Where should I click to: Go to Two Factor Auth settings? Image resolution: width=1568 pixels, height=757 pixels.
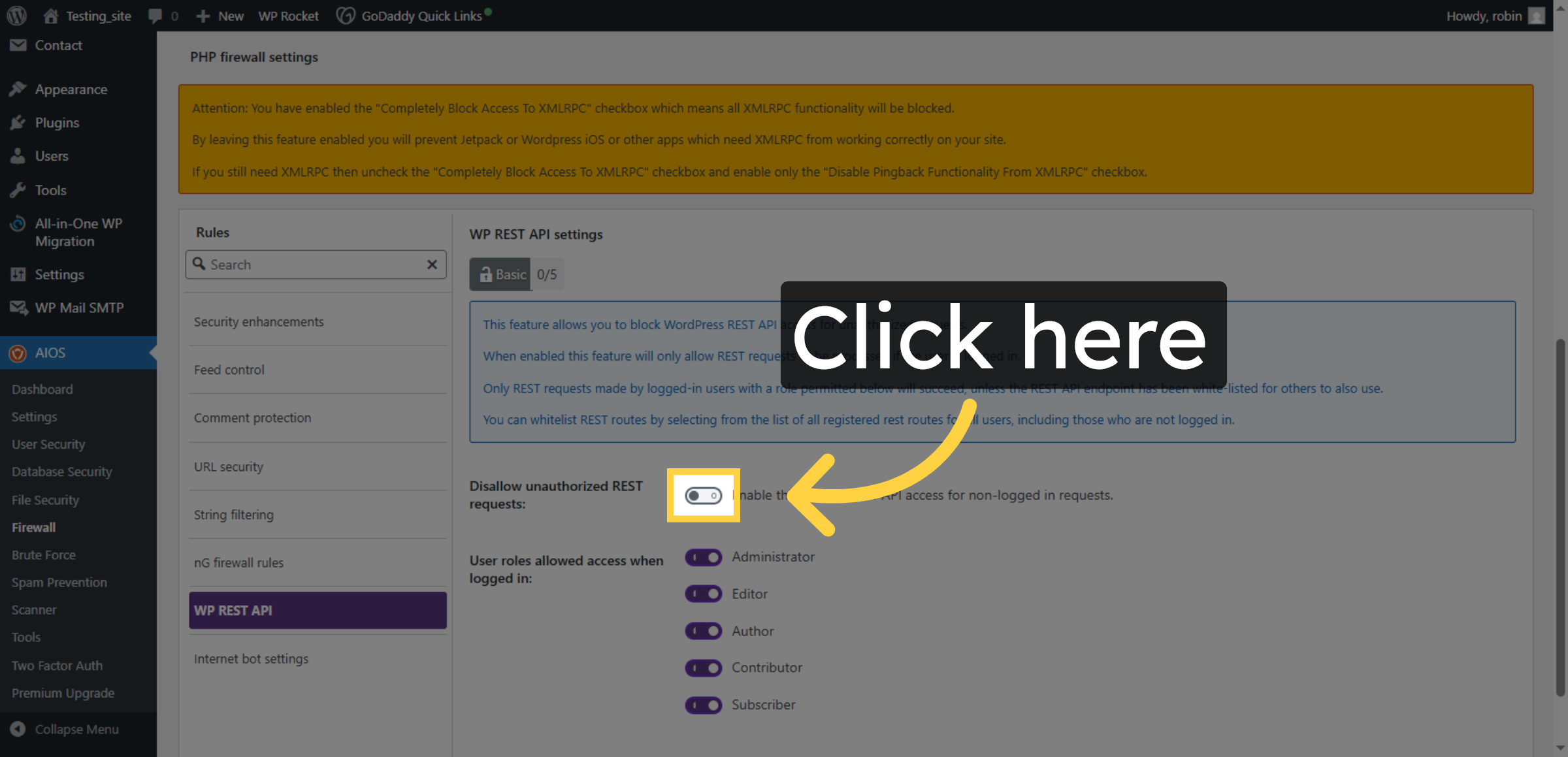[x=57, y=665]
